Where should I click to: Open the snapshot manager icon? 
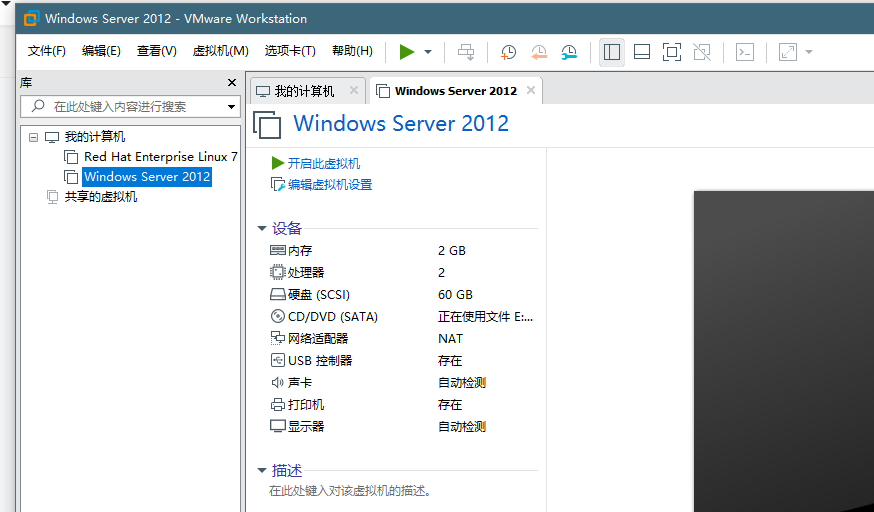pos(569,52)
